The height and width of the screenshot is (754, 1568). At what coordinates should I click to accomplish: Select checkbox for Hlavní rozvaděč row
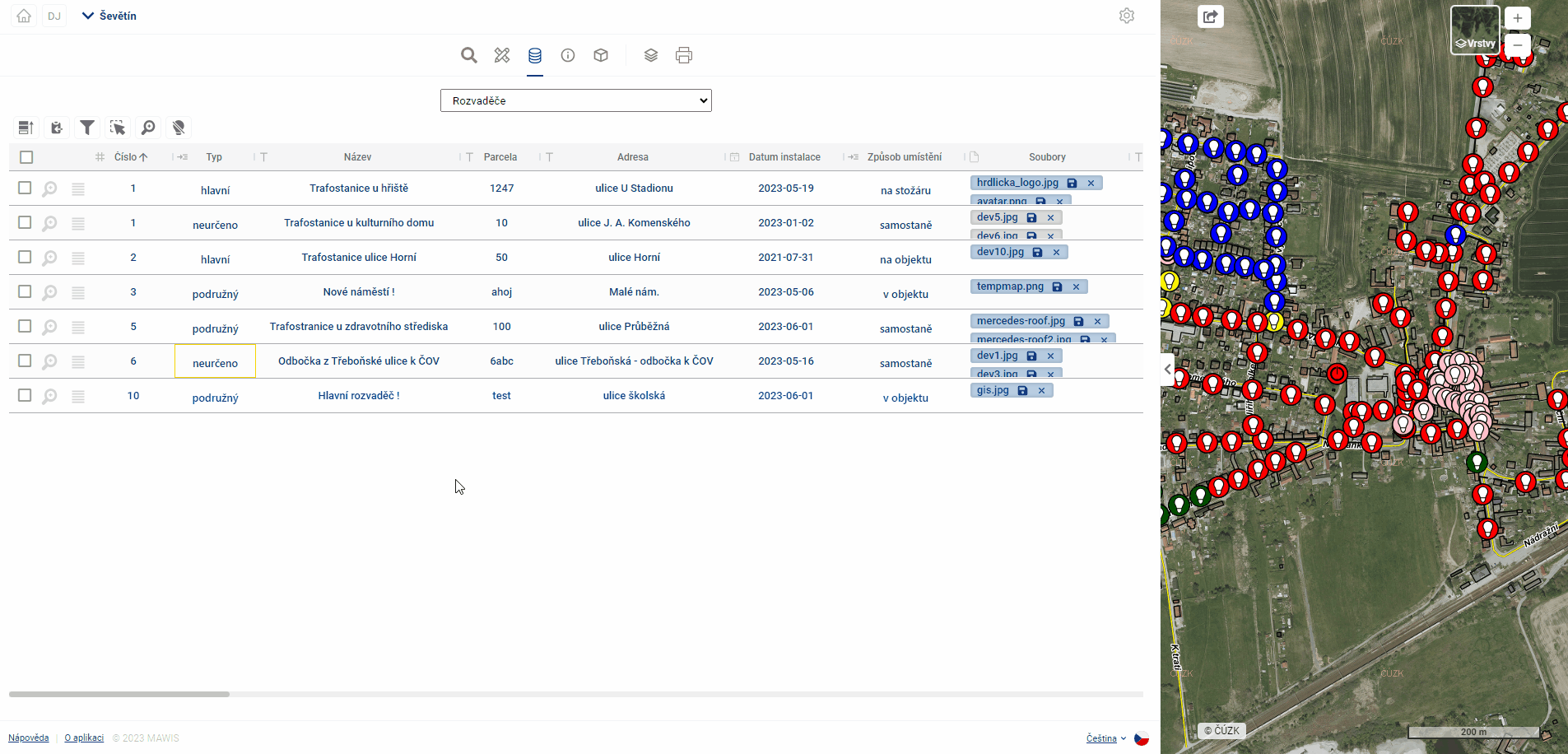pyautogui.click(x=25, y=395)
